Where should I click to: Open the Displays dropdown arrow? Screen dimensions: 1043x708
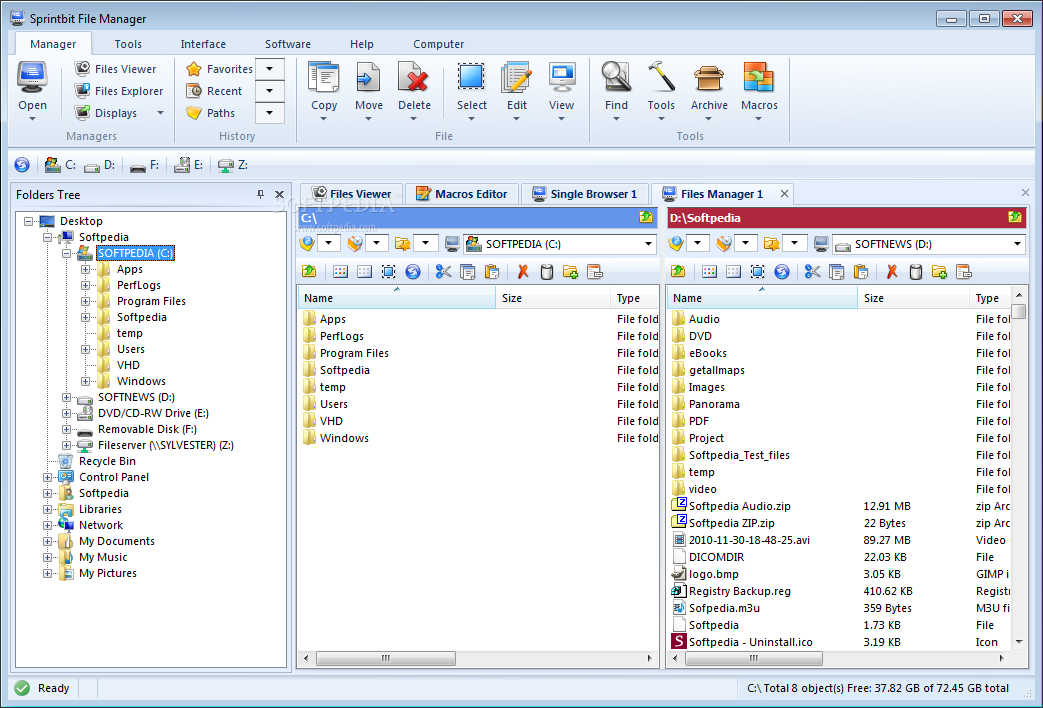click(x=160, y=113)
